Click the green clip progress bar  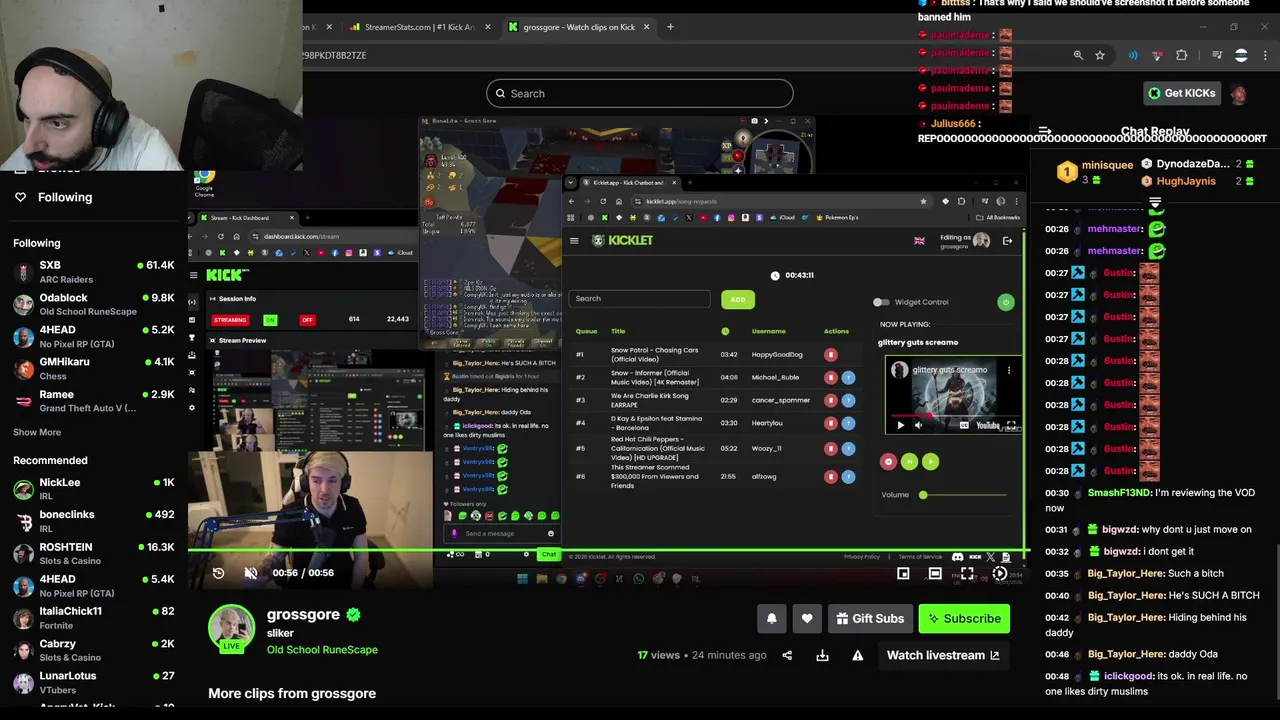(606, 551)
